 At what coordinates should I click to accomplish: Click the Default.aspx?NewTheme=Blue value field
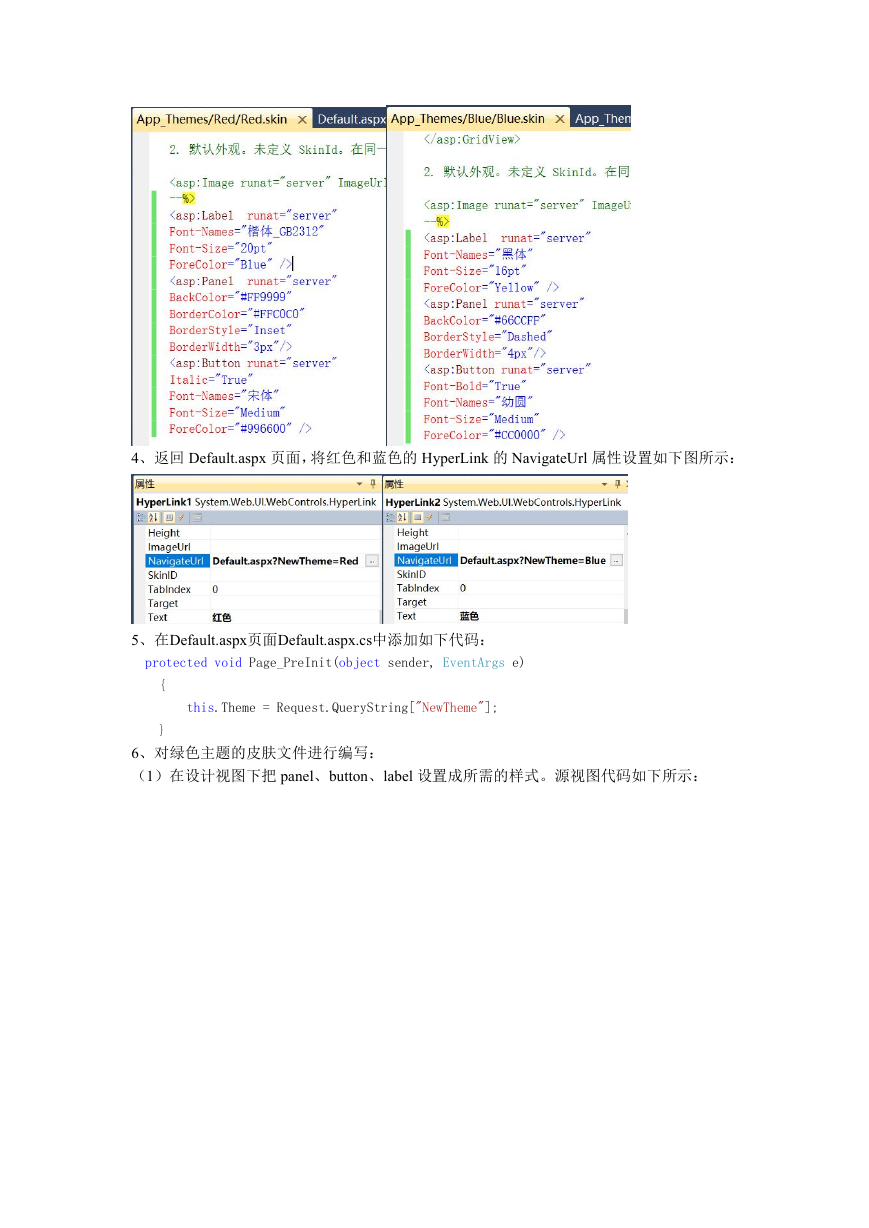pos(533,561)
